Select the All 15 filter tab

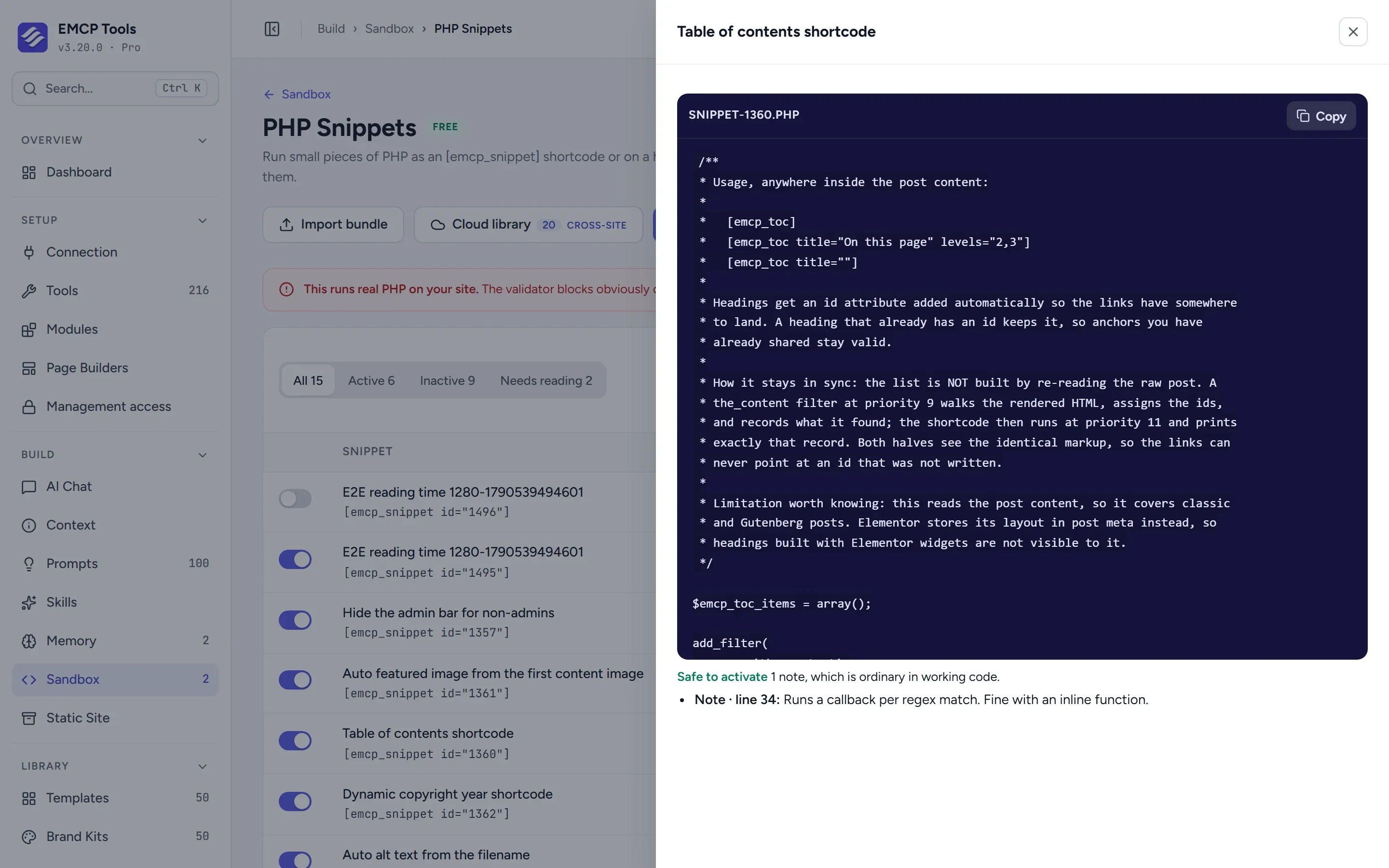pyautogui.click(x=308, y=380)
